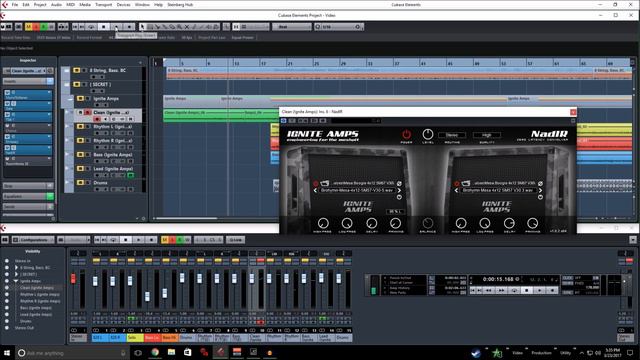
Task: Click Record in the floating transport panel
Action: click(552, 290)
